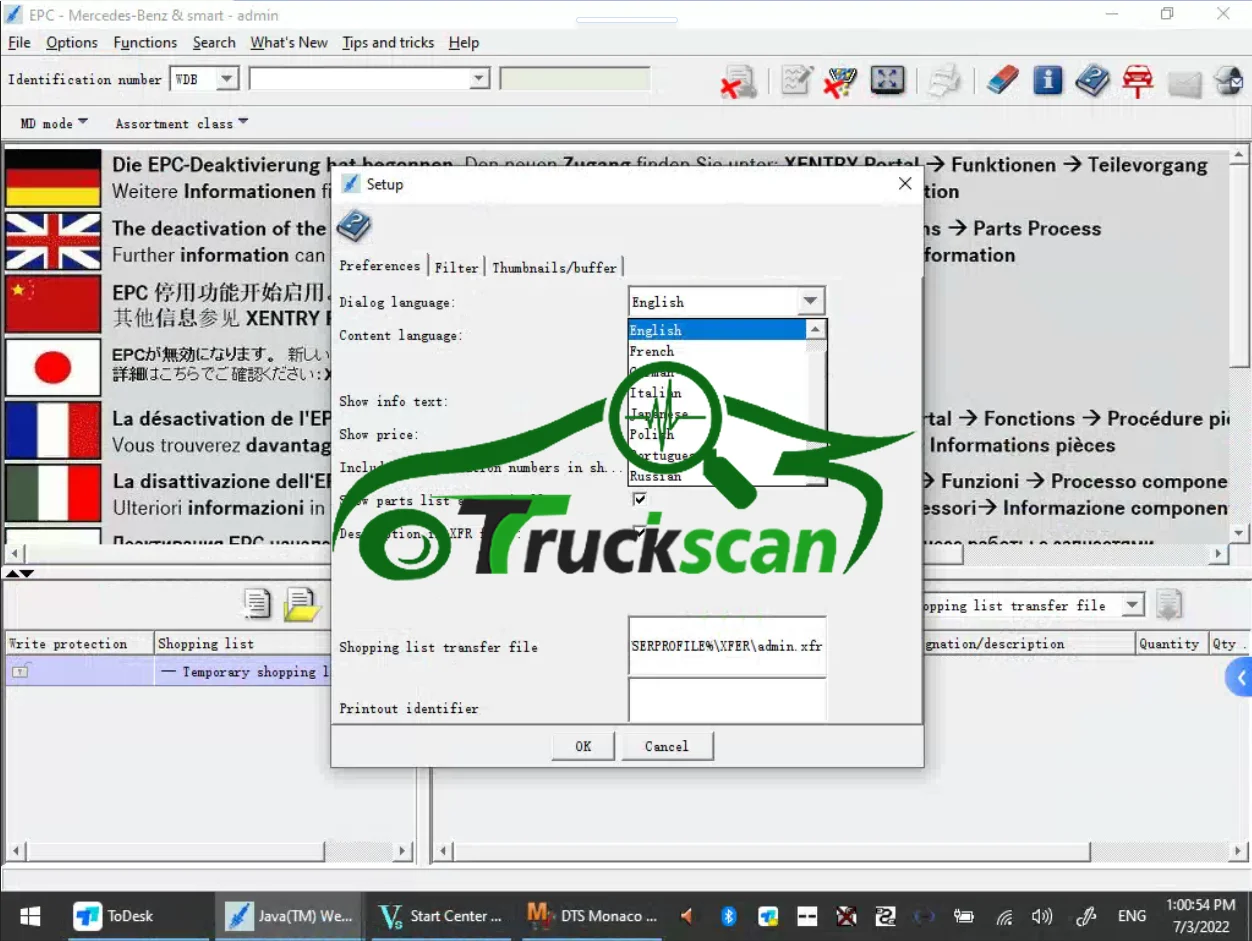Click the grey envelope icon

click(x=1184, y=84)
